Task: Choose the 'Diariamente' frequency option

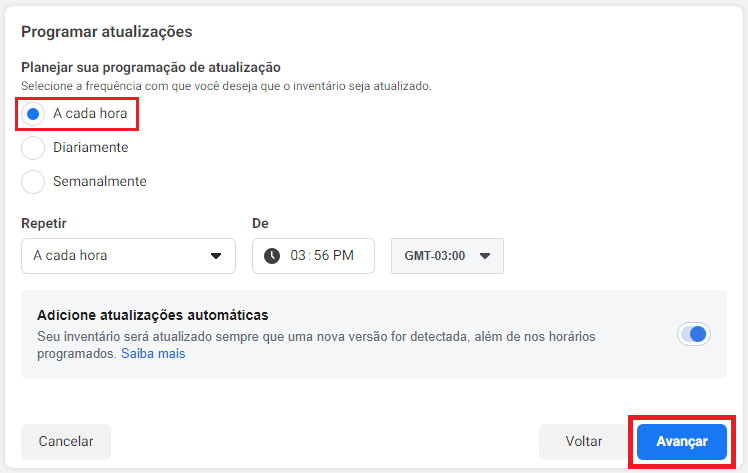Action: [x=33, y=148]
